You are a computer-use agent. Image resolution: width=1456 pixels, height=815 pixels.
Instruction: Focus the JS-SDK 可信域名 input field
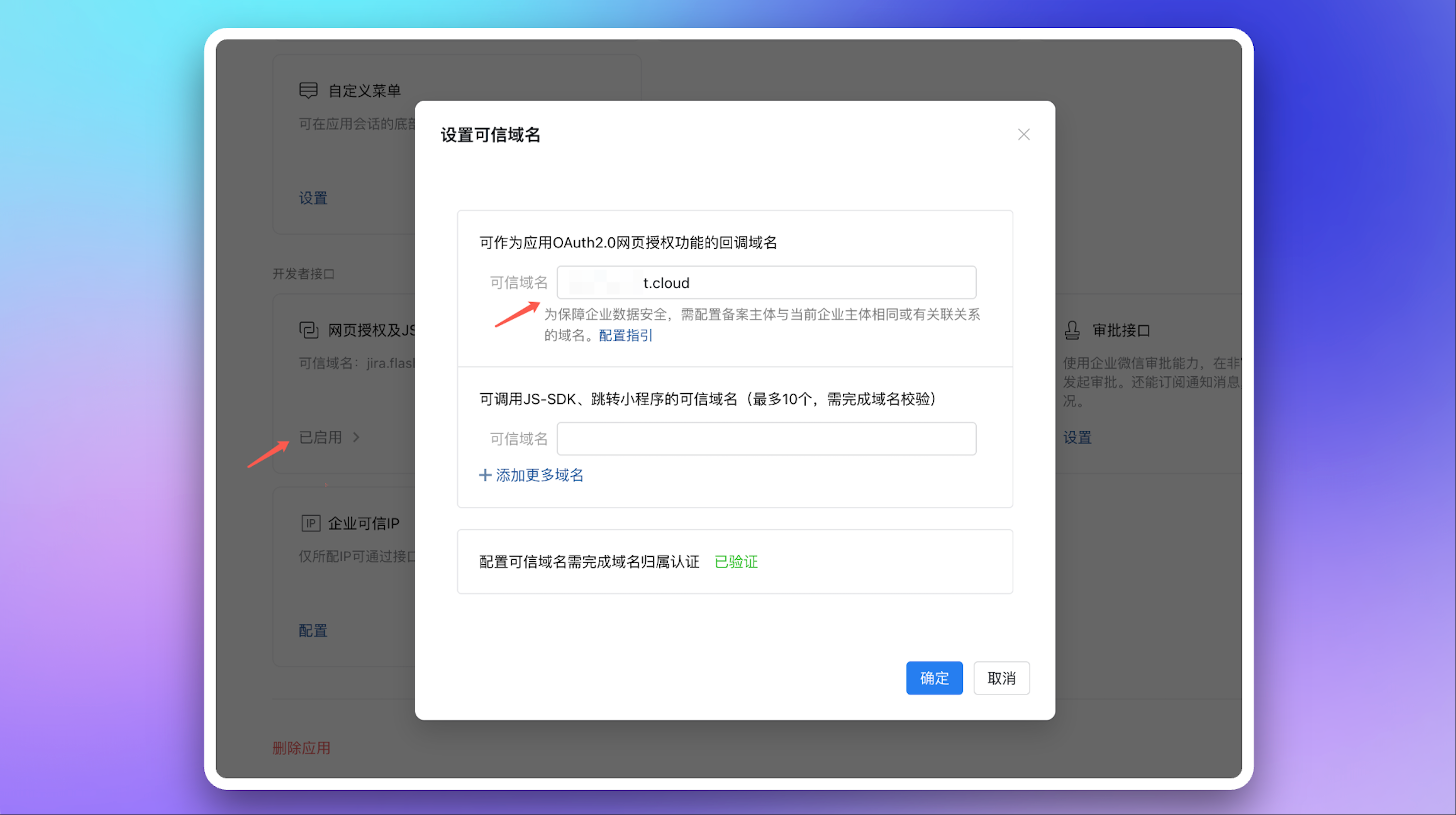767,439
